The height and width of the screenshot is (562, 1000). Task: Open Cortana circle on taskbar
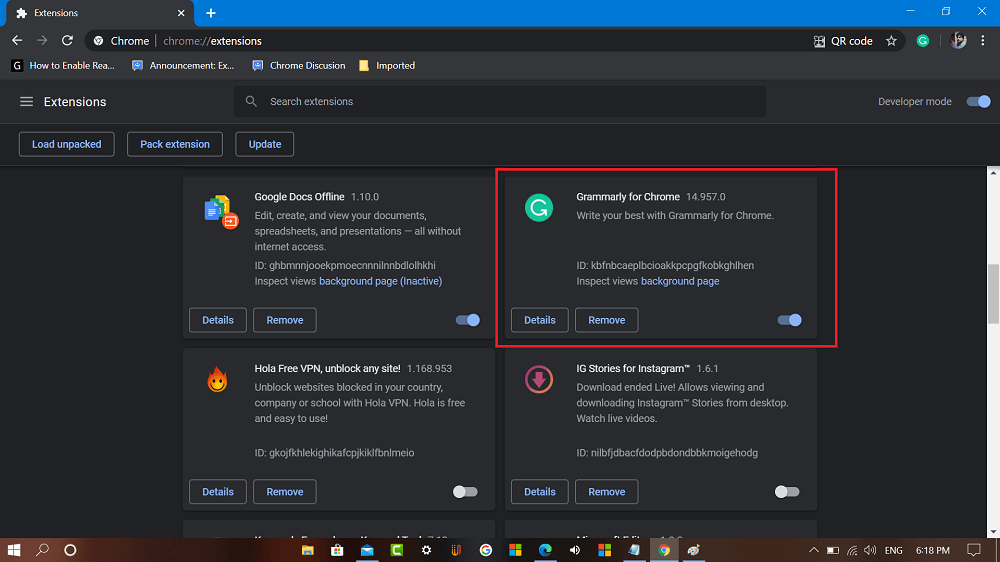pos(70,550)
